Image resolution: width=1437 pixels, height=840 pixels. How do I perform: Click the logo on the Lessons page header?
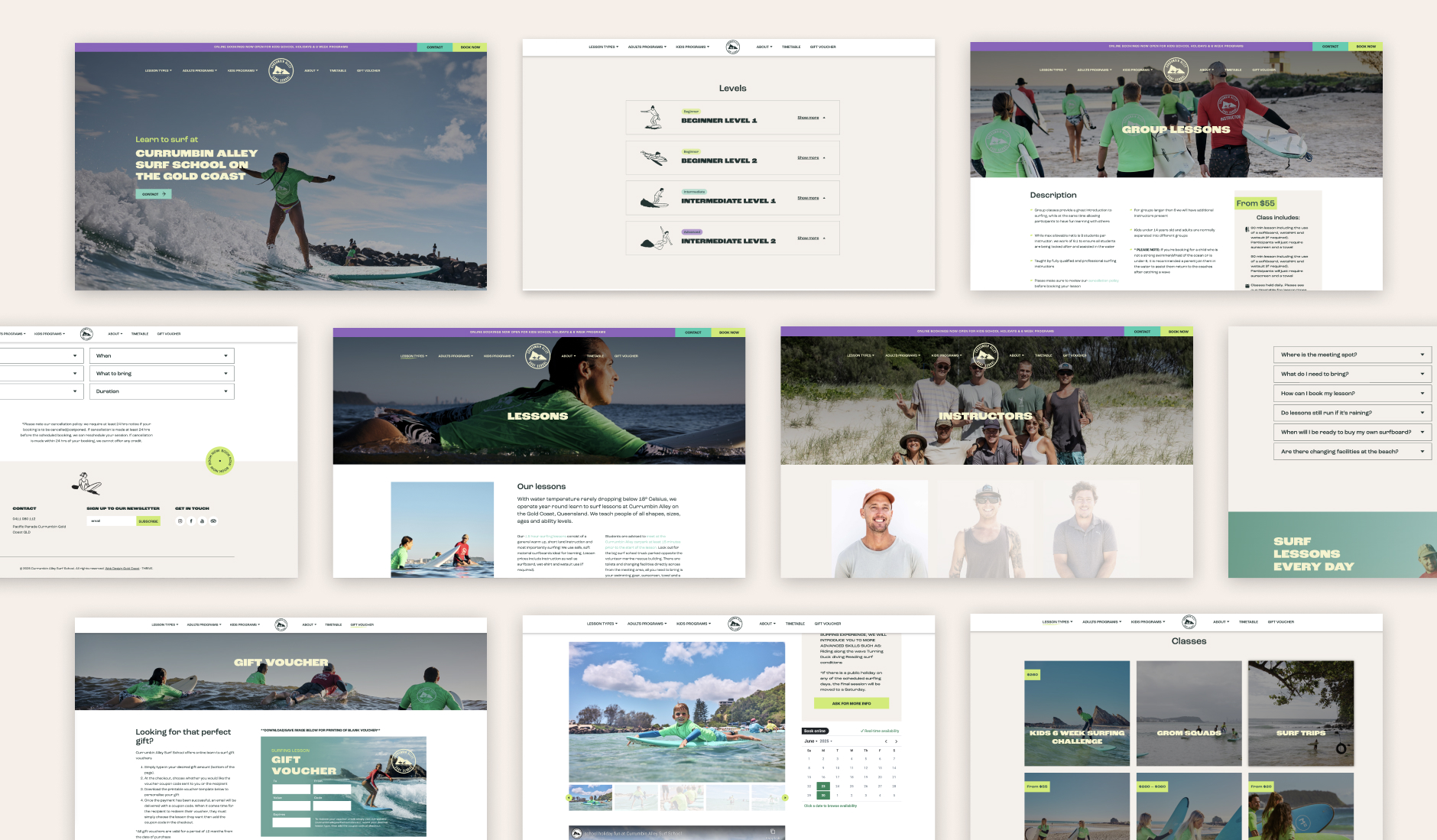click(538, 355)
